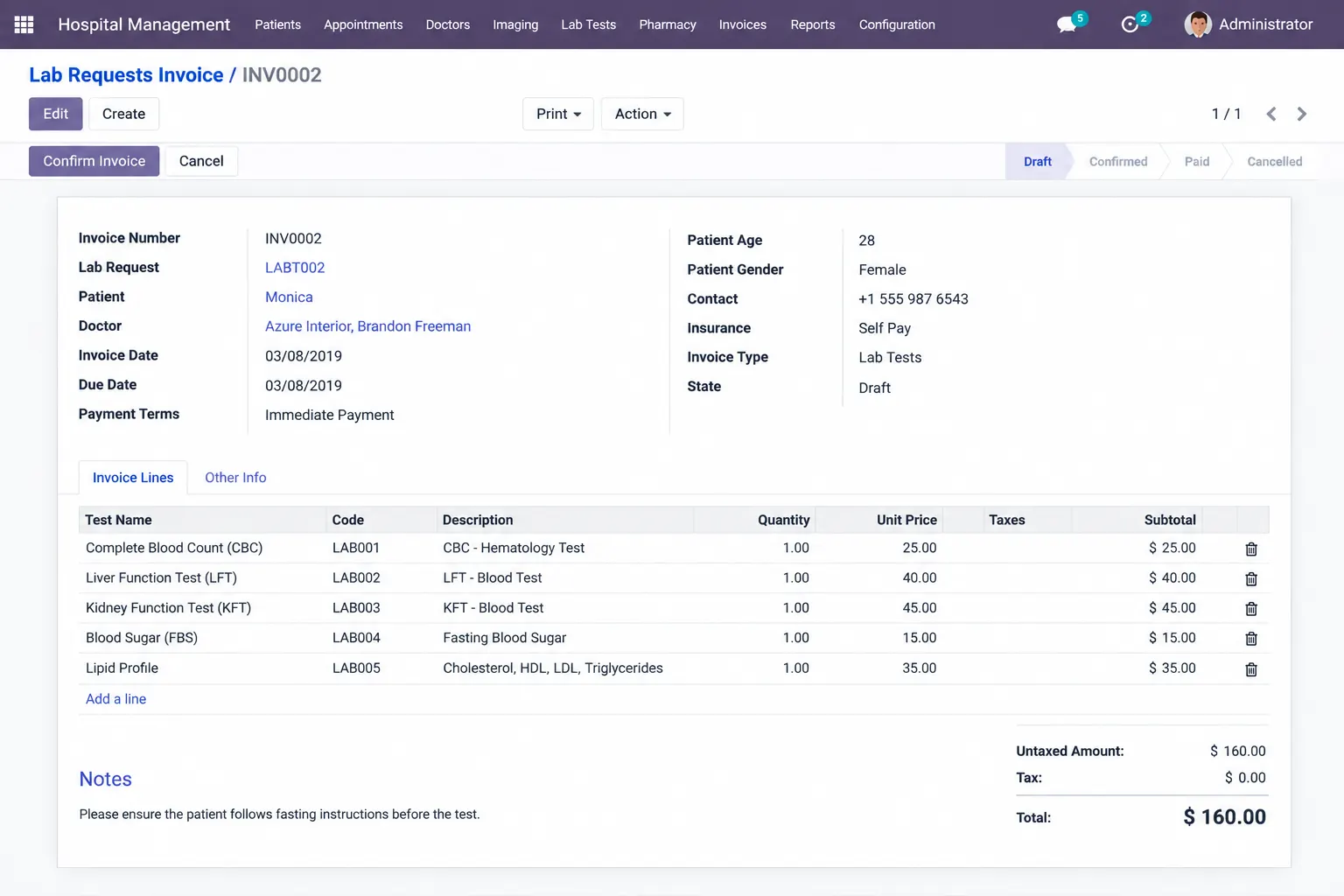Open the Lab Tests menu

tap(589, 24)
